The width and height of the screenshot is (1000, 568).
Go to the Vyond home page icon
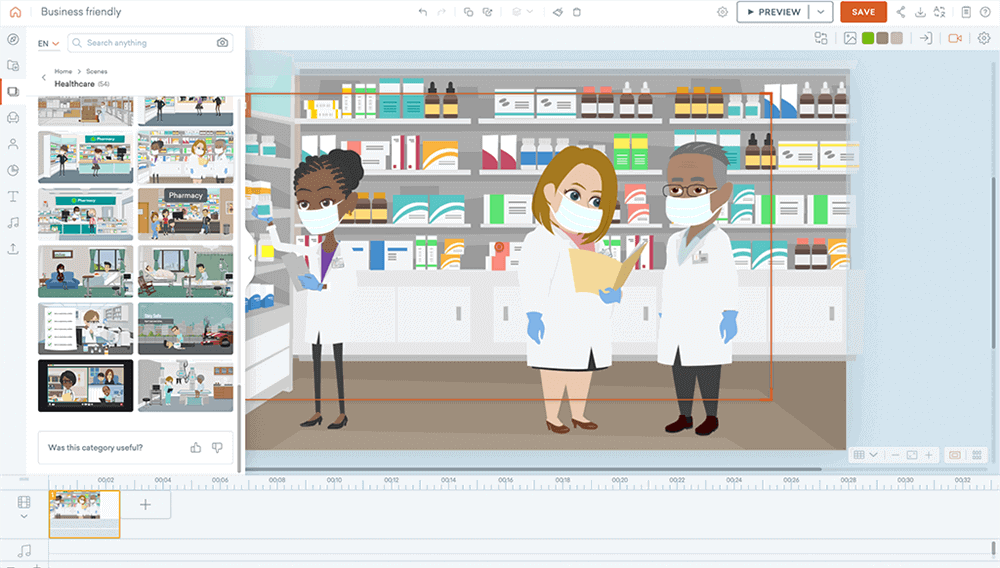click(15, 12)
